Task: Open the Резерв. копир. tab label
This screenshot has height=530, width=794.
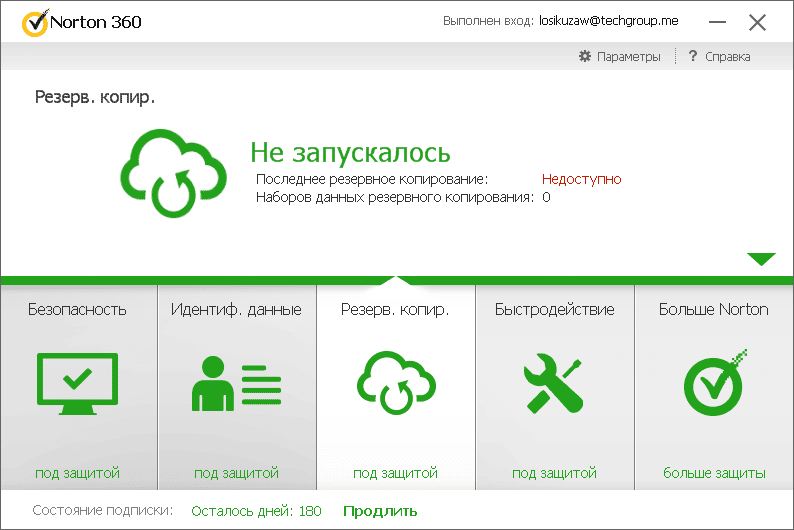Action: point(395,309)
